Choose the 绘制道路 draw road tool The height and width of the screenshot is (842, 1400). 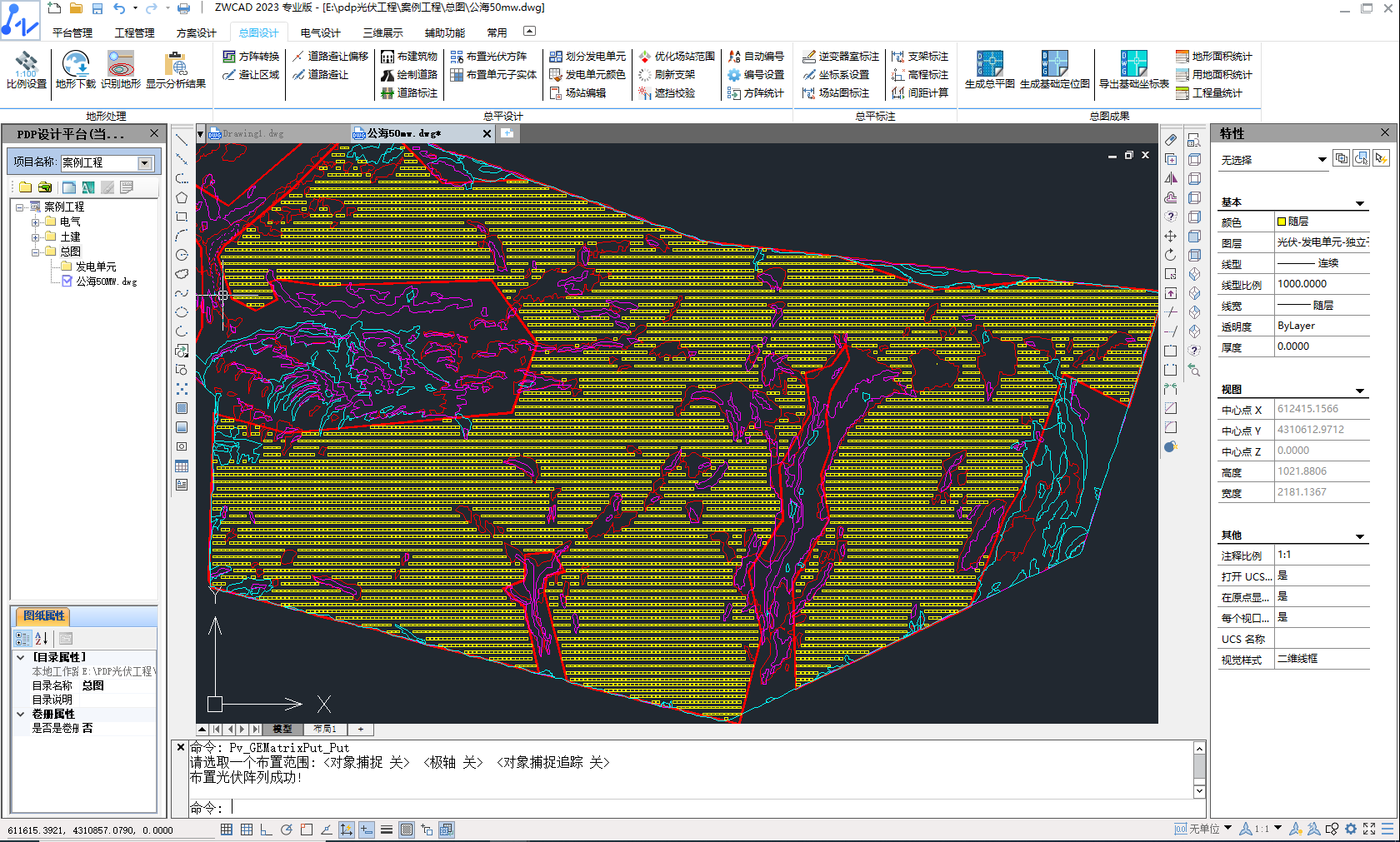pyautogui.click(x=409, y=75)
